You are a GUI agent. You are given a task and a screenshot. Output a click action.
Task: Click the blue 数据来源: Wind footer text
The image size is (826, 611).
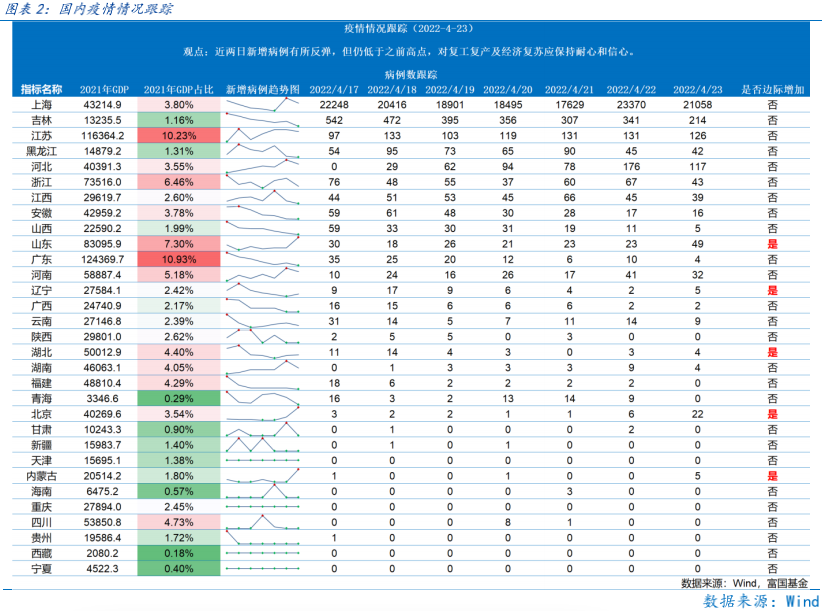761,600
